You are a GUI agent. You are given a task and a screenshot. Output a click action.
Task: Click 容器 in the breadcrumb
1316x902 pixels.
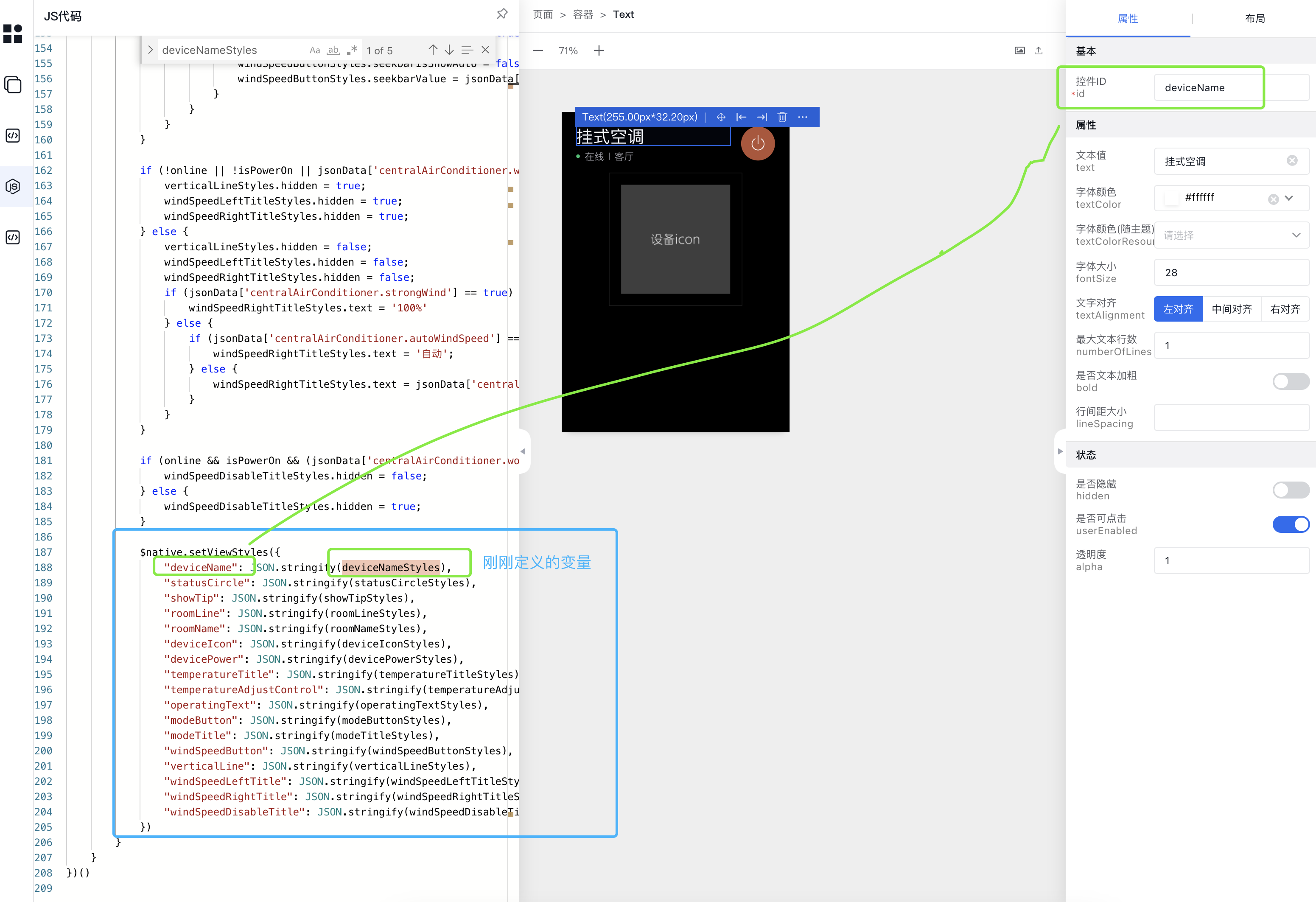(x=582, y=15)
